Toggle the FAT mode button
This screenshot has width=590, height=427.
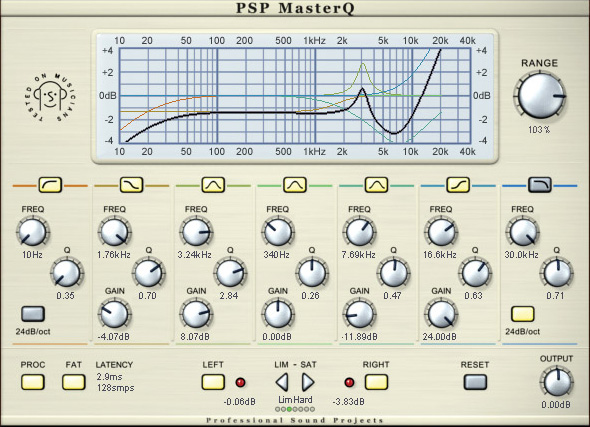(73, 382)
